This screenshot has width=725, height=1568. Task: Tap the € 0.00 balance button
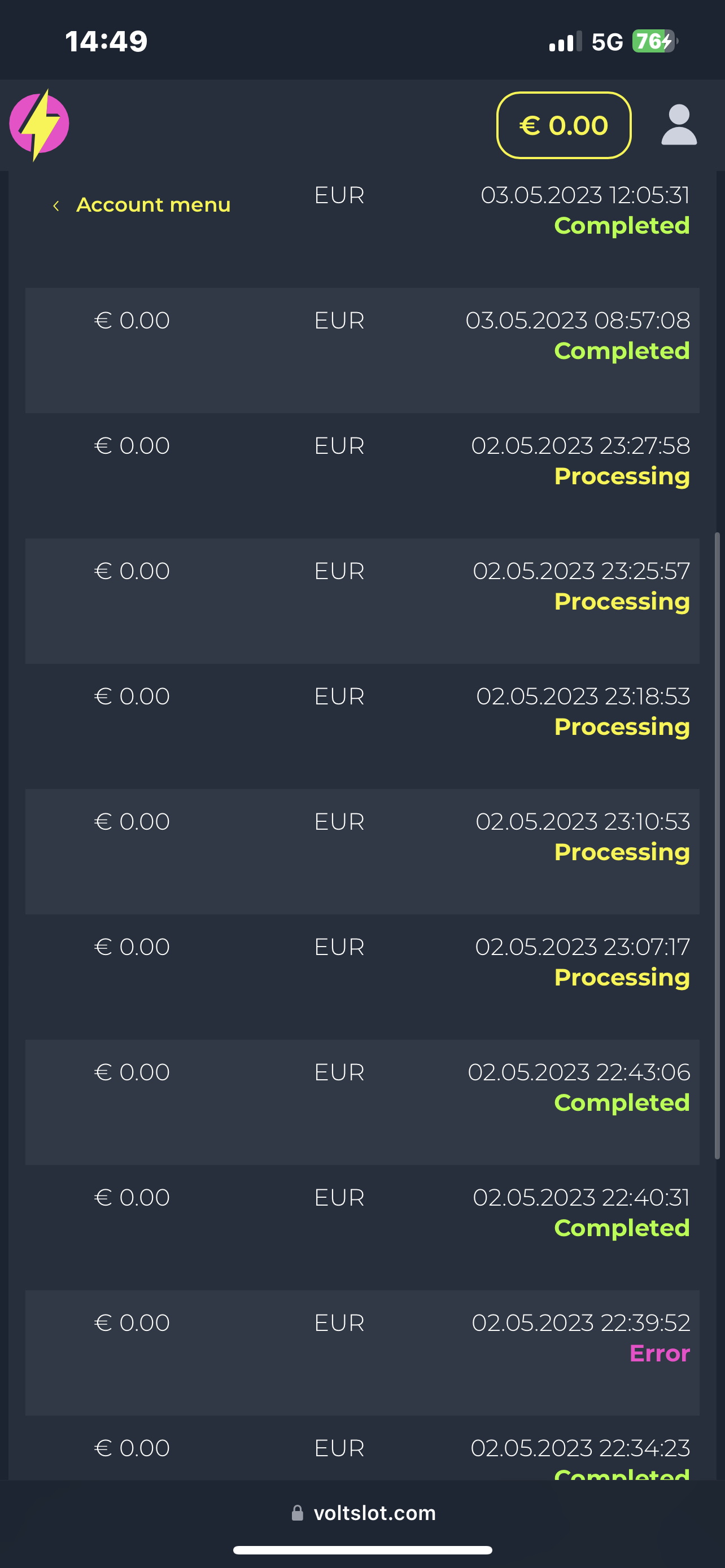564,125
